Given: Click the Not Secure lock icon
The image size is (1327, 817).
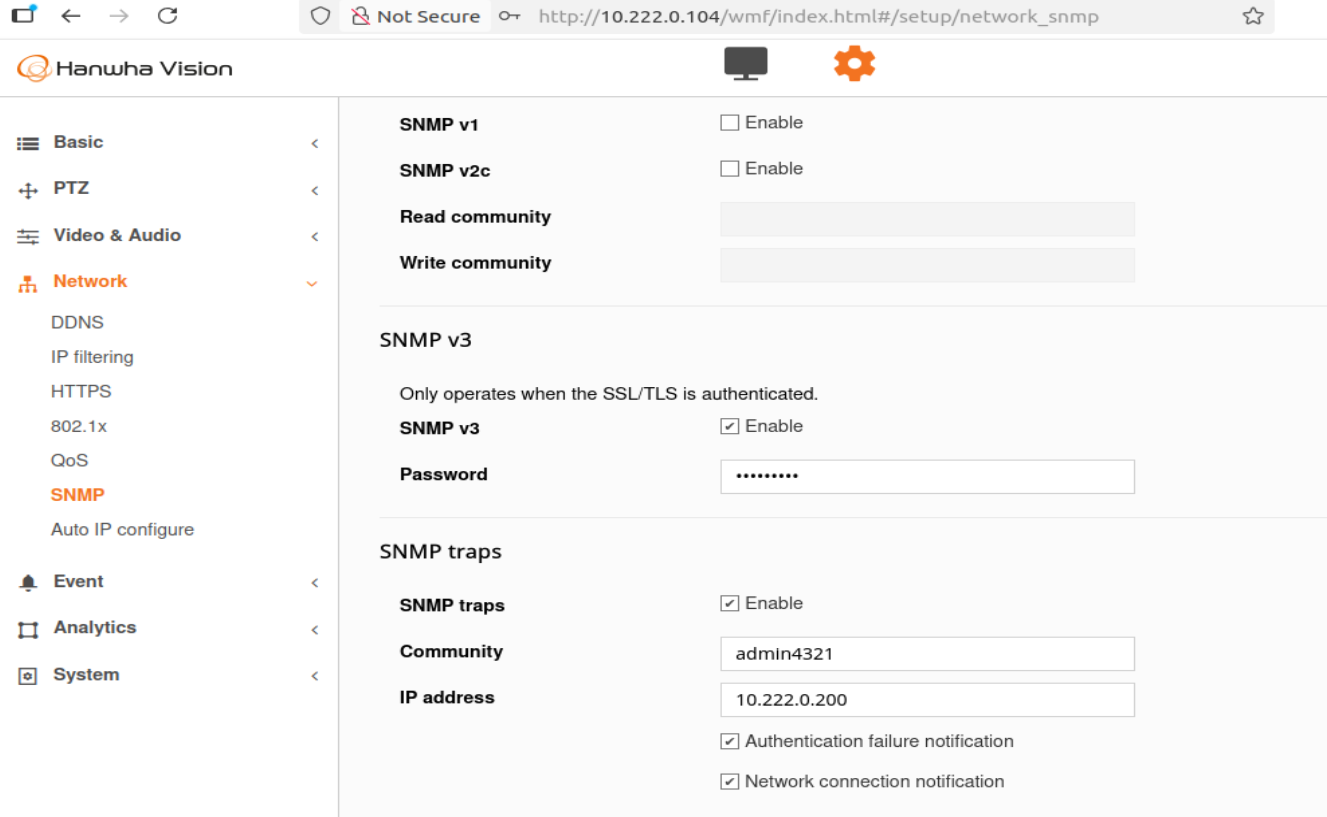Looking at the screenshot, I should (359, 16).
